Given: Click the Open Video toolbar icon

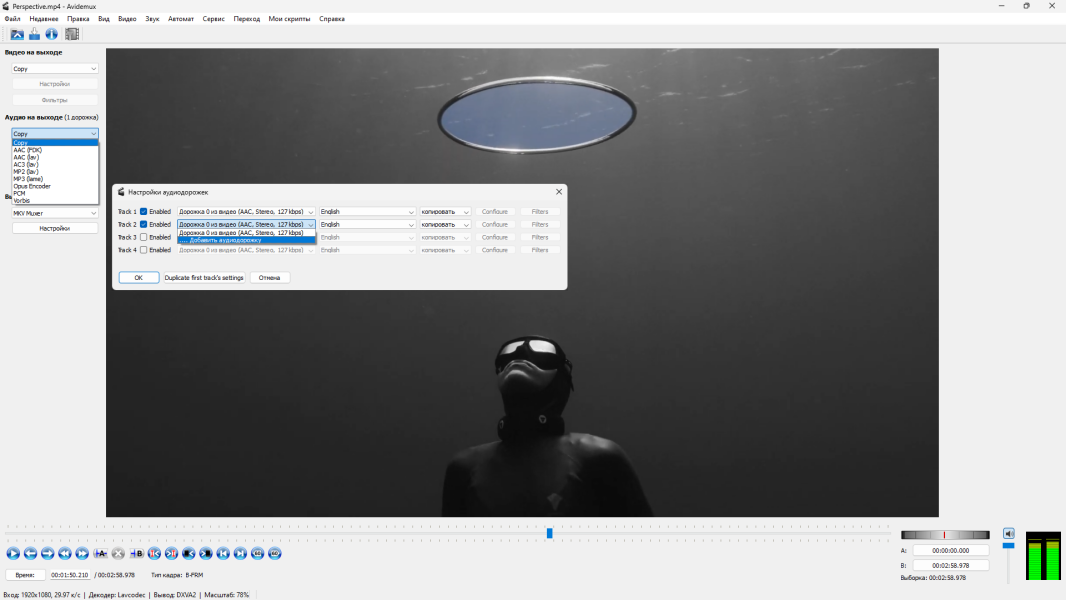Looking at the screenshot, I should tap(17, 34).
